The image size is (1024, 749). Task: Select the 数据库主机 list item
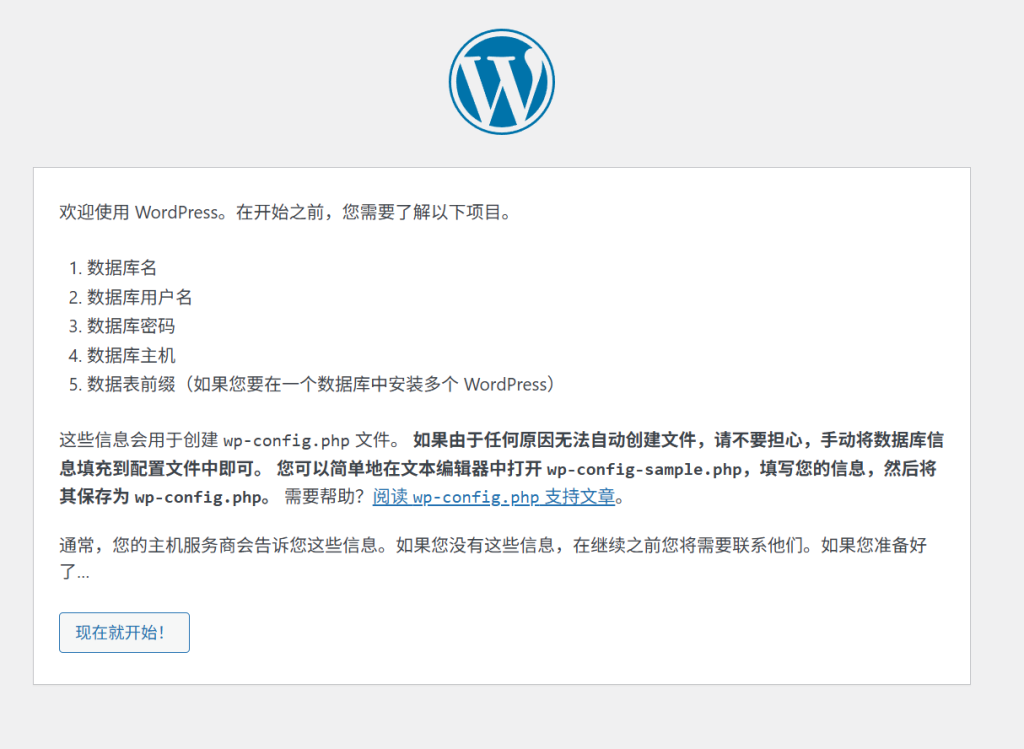pyautogui.click(x=130, y=355)
